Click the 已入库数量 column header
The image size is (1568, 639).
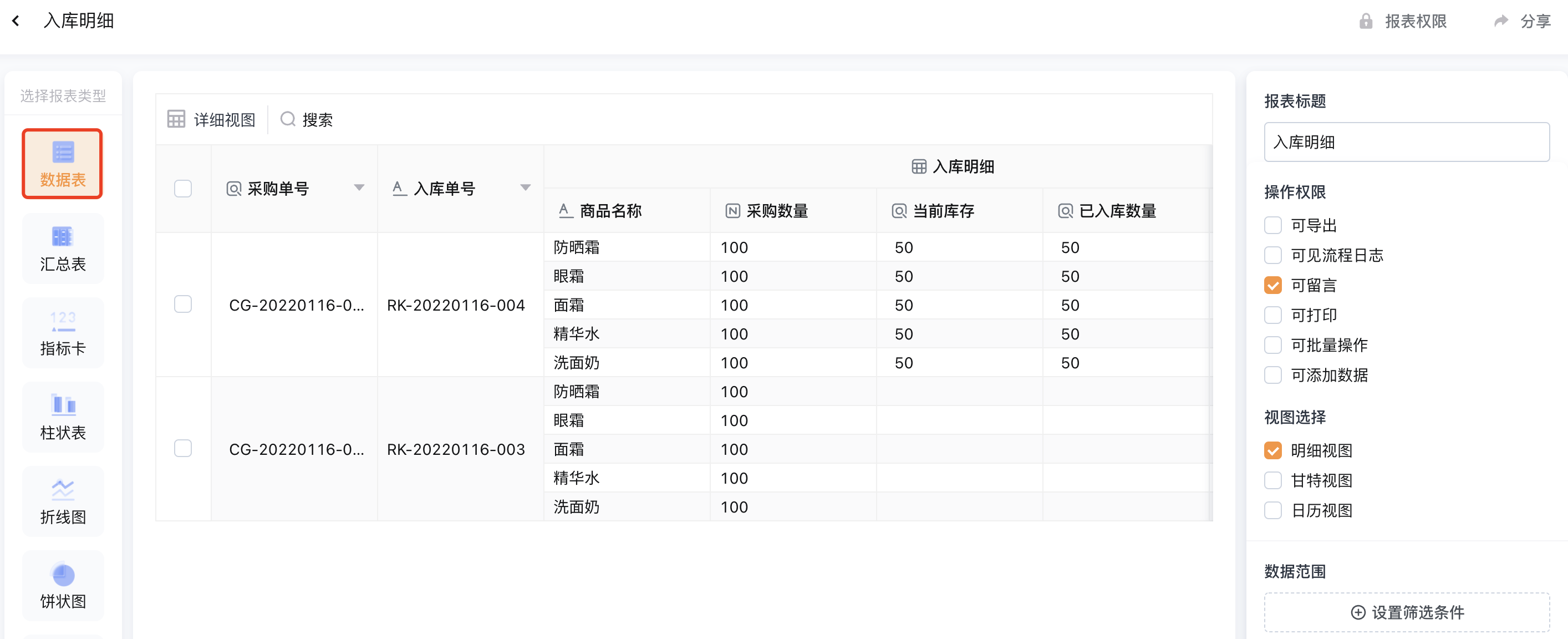1126,211
